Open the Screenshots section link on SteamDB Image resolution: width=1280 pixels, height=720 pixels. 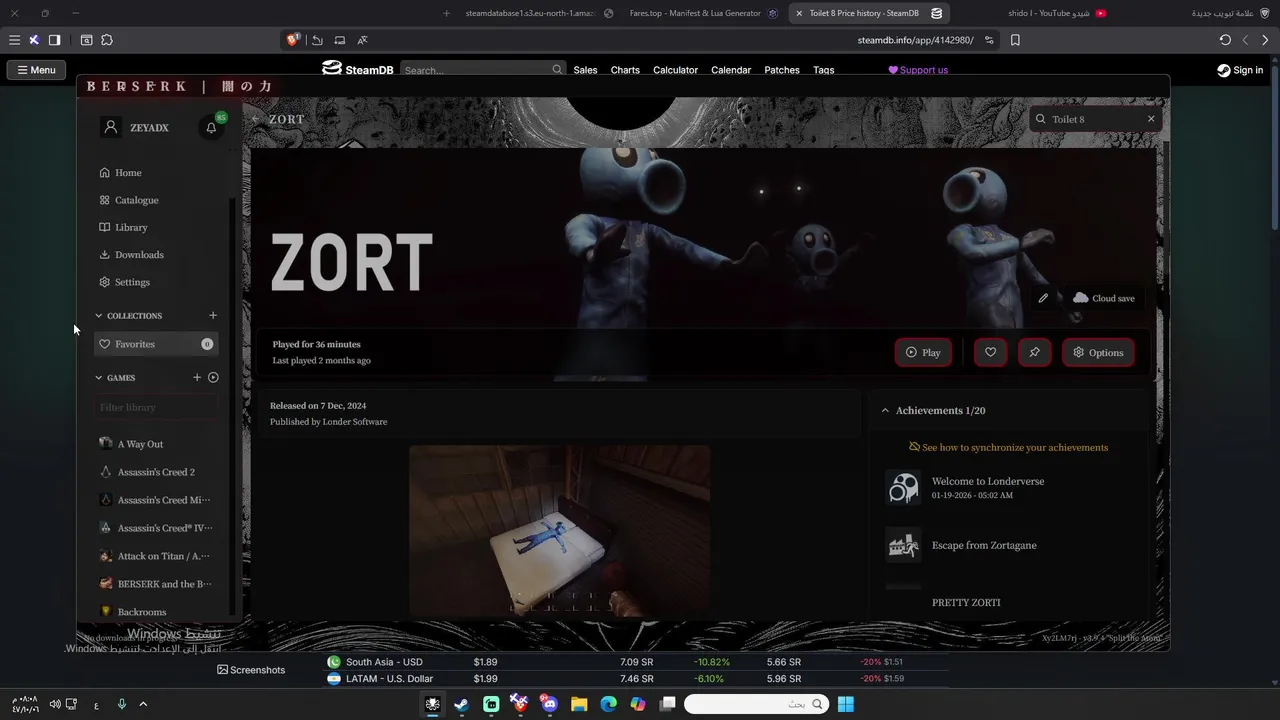(x=251, y=670)
